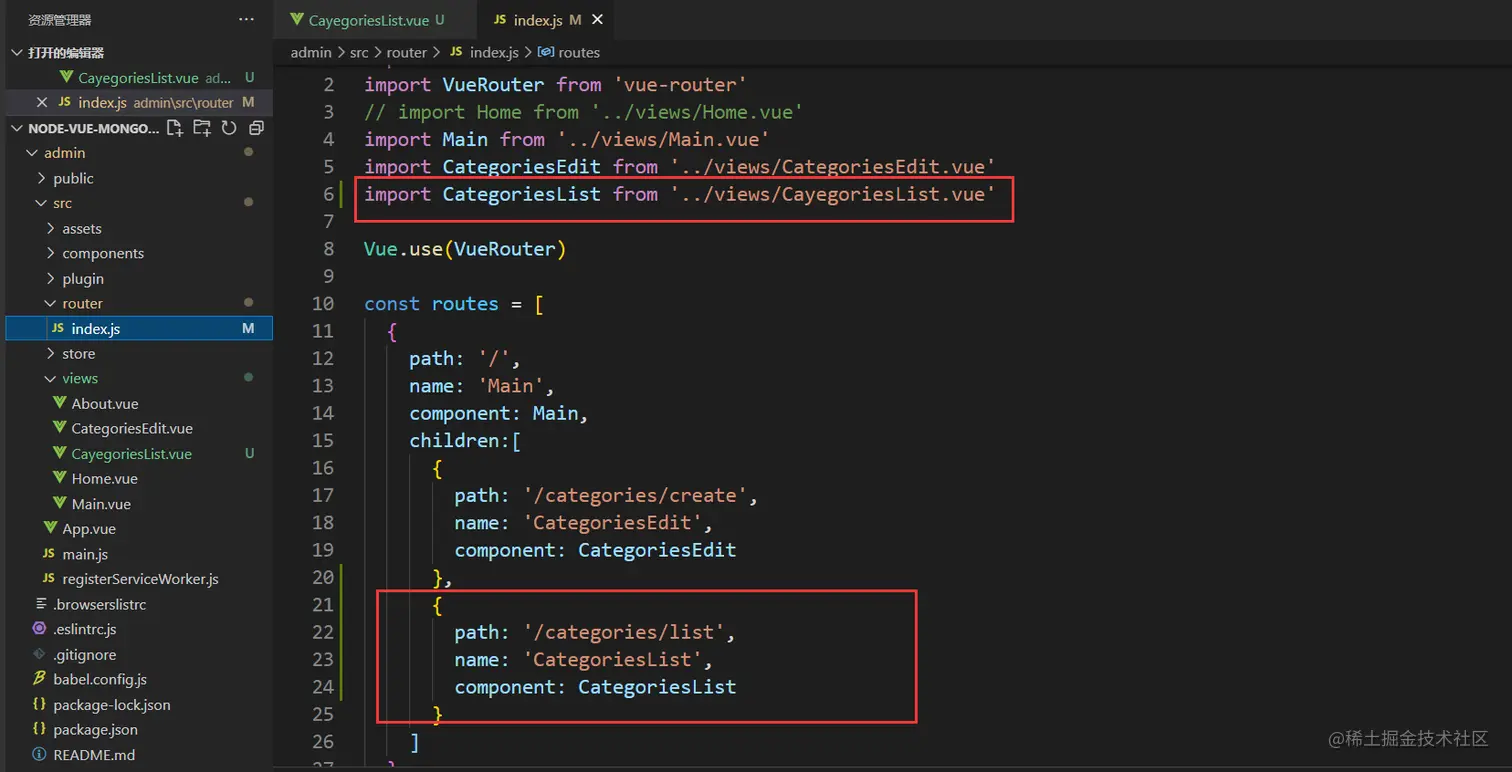
Task: Collapse the views folder
Action: 51,378
